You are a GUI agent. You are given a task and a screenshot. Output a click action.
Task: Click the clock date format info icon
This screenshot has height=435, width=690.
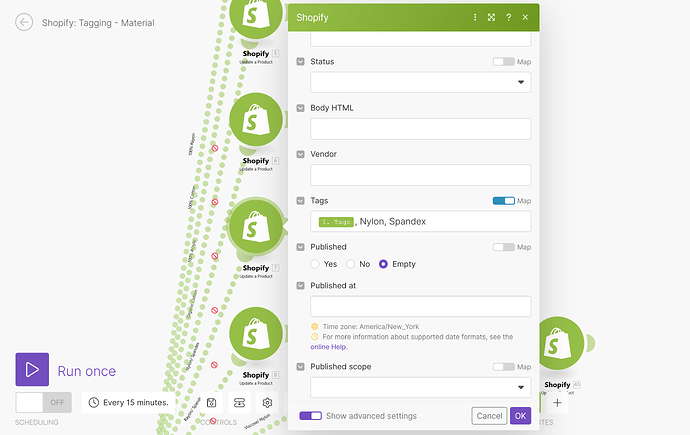coord(315,337)
